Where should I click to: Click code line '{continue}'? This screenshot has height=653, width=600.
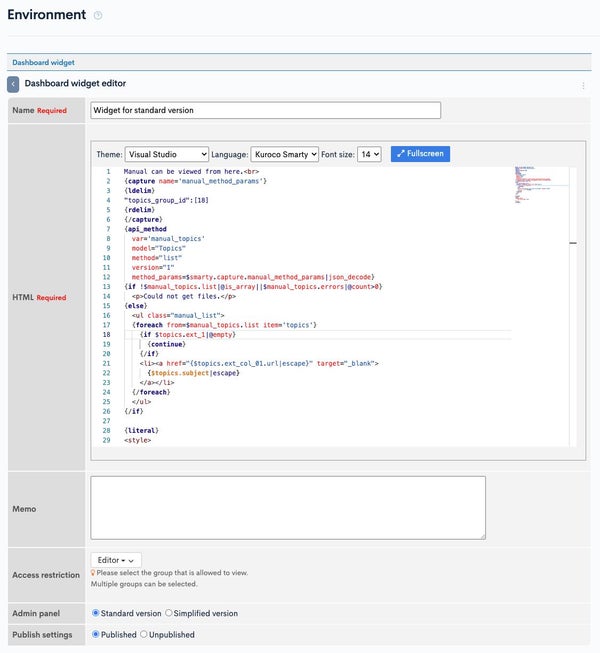(x=167, y=344)
